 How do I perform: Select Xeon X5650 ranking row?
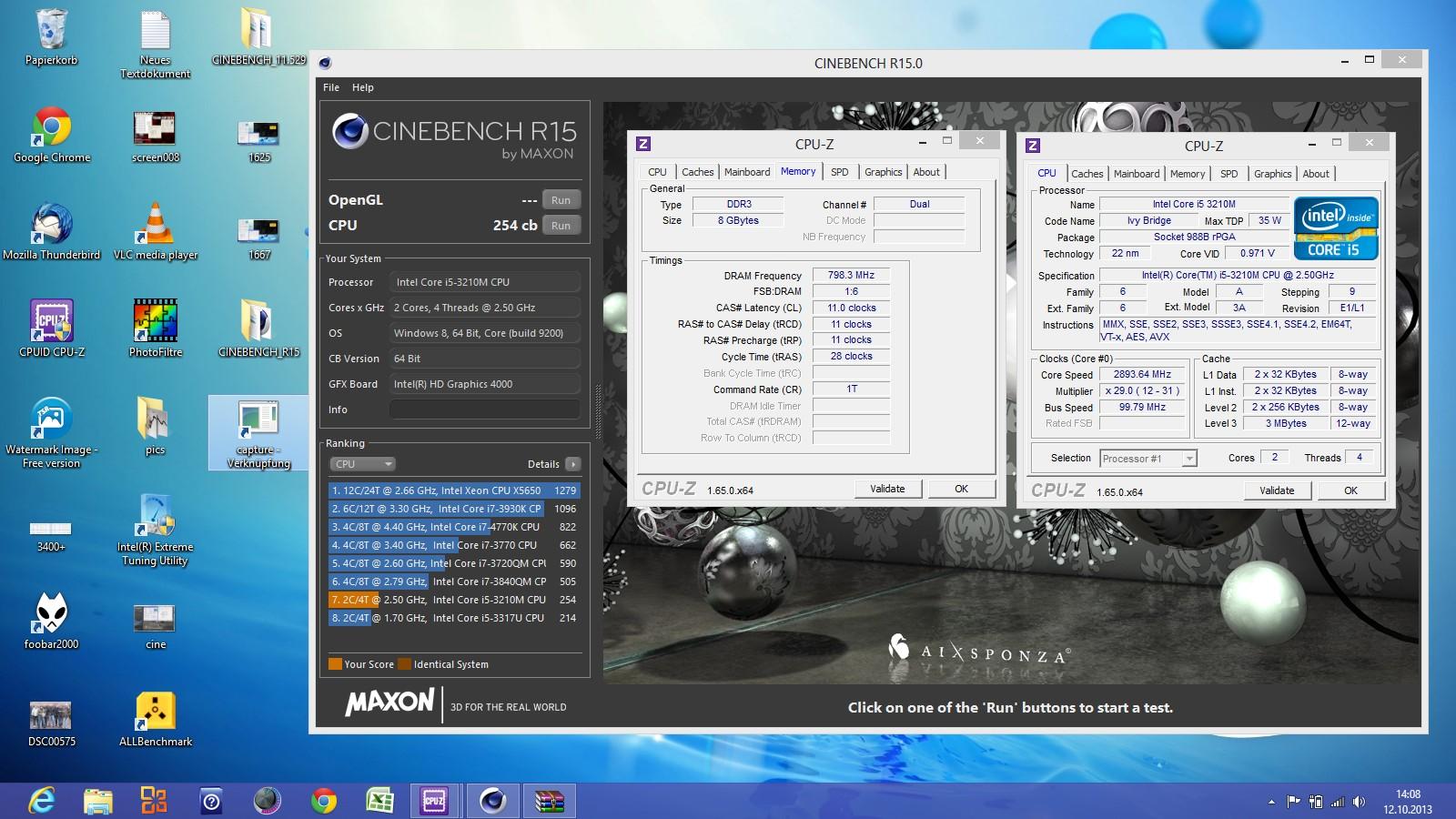453,490
